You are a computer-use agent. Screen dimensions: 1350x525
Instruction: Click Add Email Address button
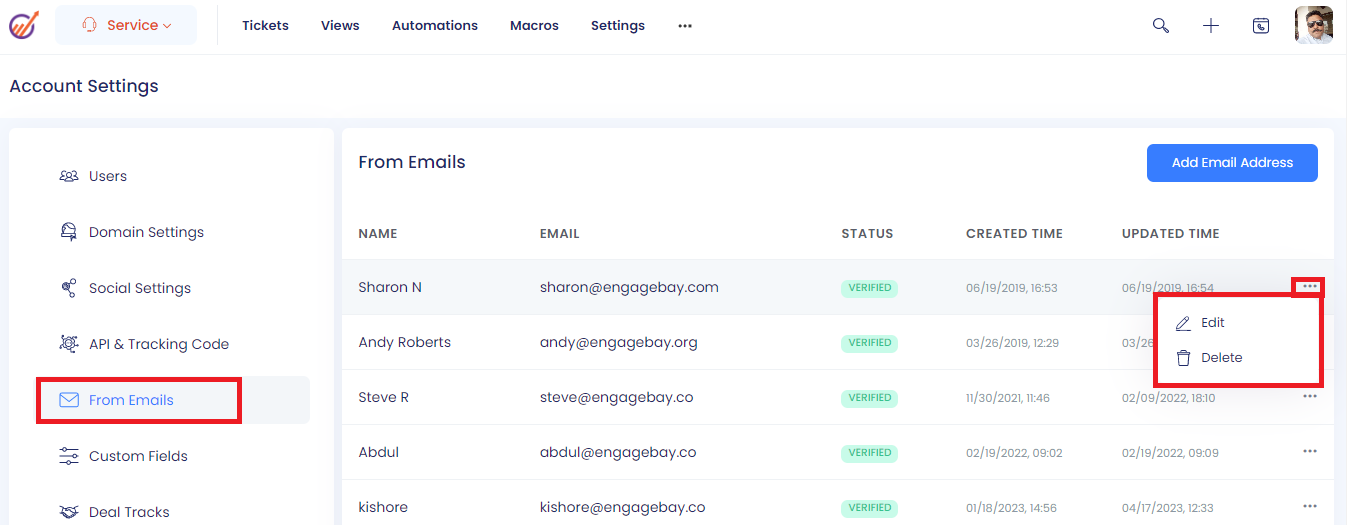pyautogui.click(x=1232, y=163)
